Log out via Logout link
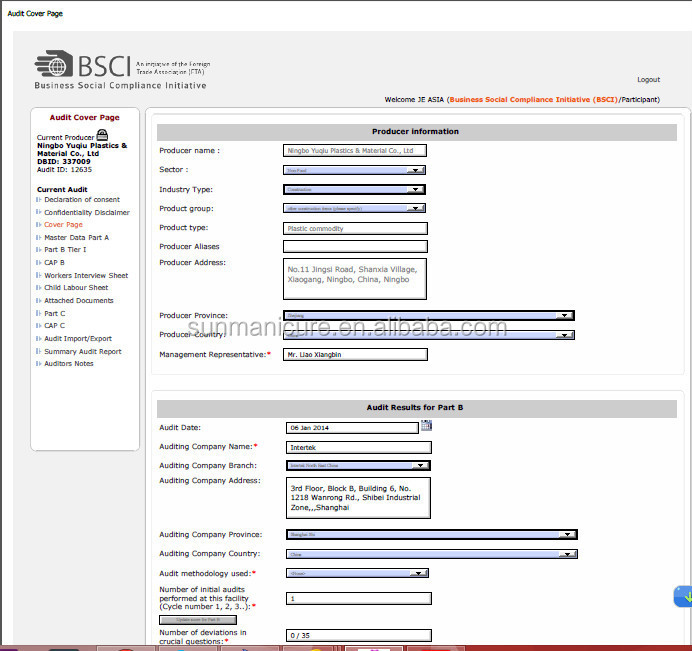692x651 pixels. coord(648,79)
